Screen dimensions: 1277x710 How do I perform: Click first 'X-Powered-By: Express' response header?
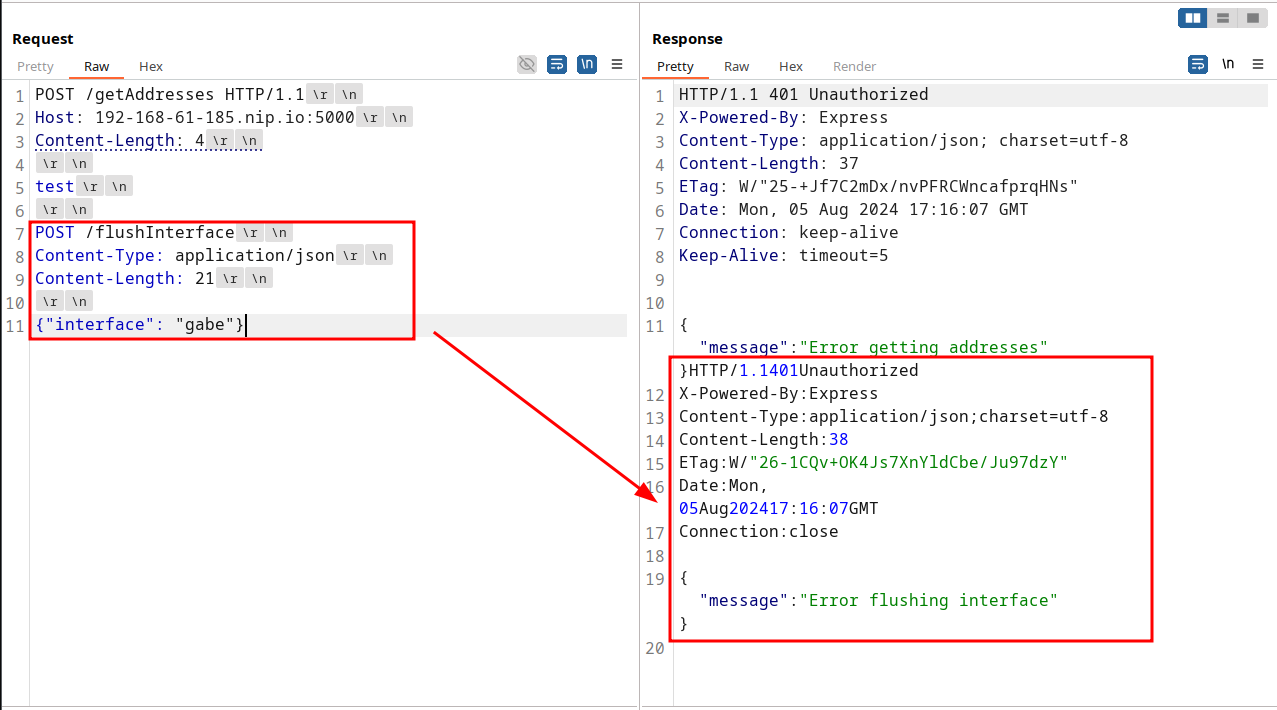[x=784, y=117]
